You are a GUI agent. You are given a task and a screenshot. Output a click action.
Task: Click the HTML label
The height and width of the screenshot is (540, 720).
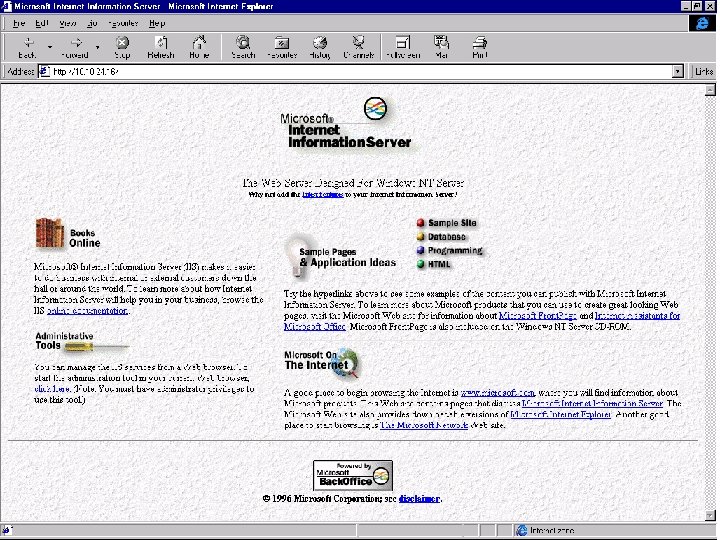pos(439,264)
